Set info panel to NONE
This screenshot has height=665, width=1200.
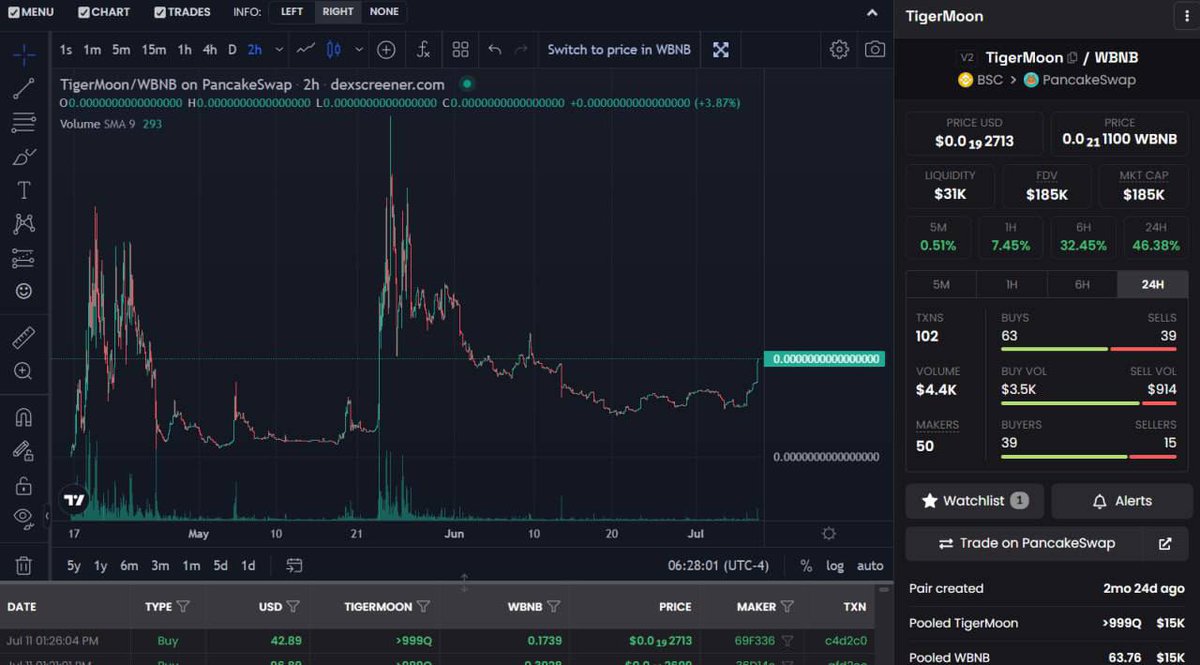point(384,12)
